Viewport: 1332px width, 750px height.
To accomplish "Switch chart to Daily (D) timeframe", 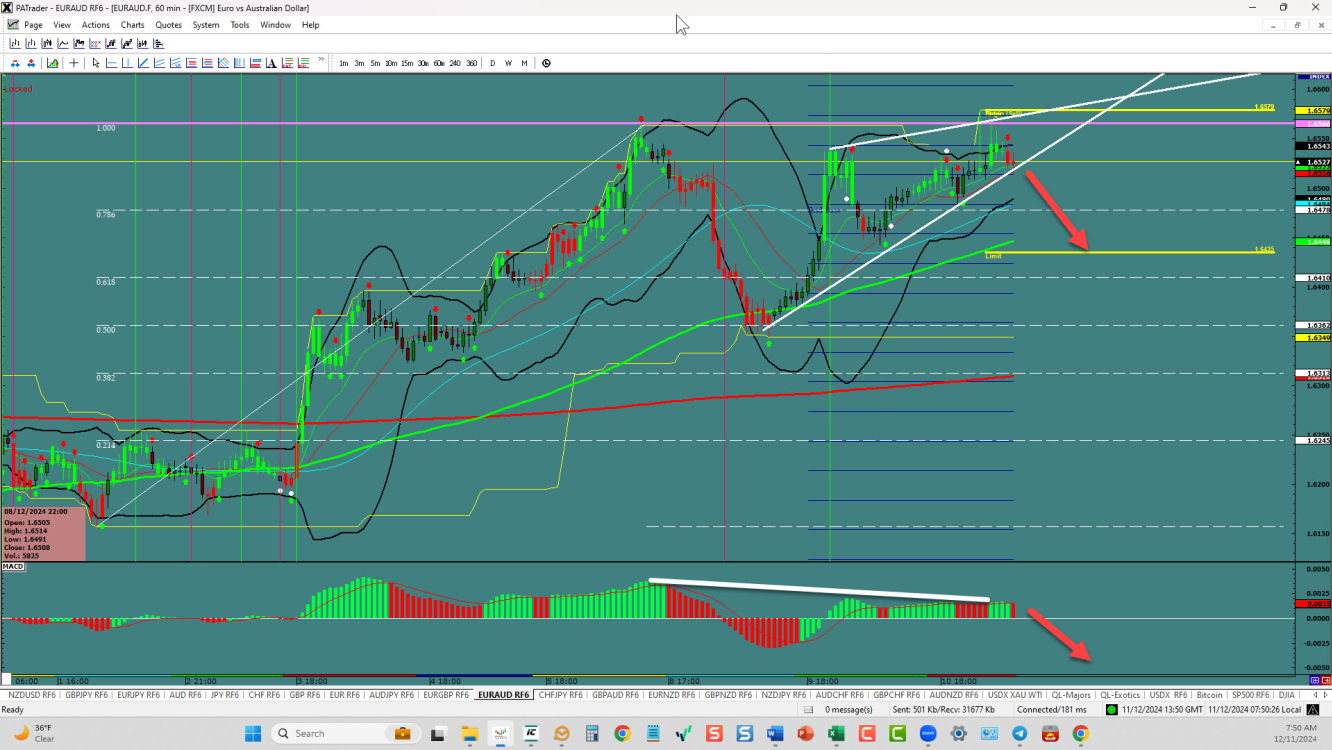I will (x=492, y=63).
